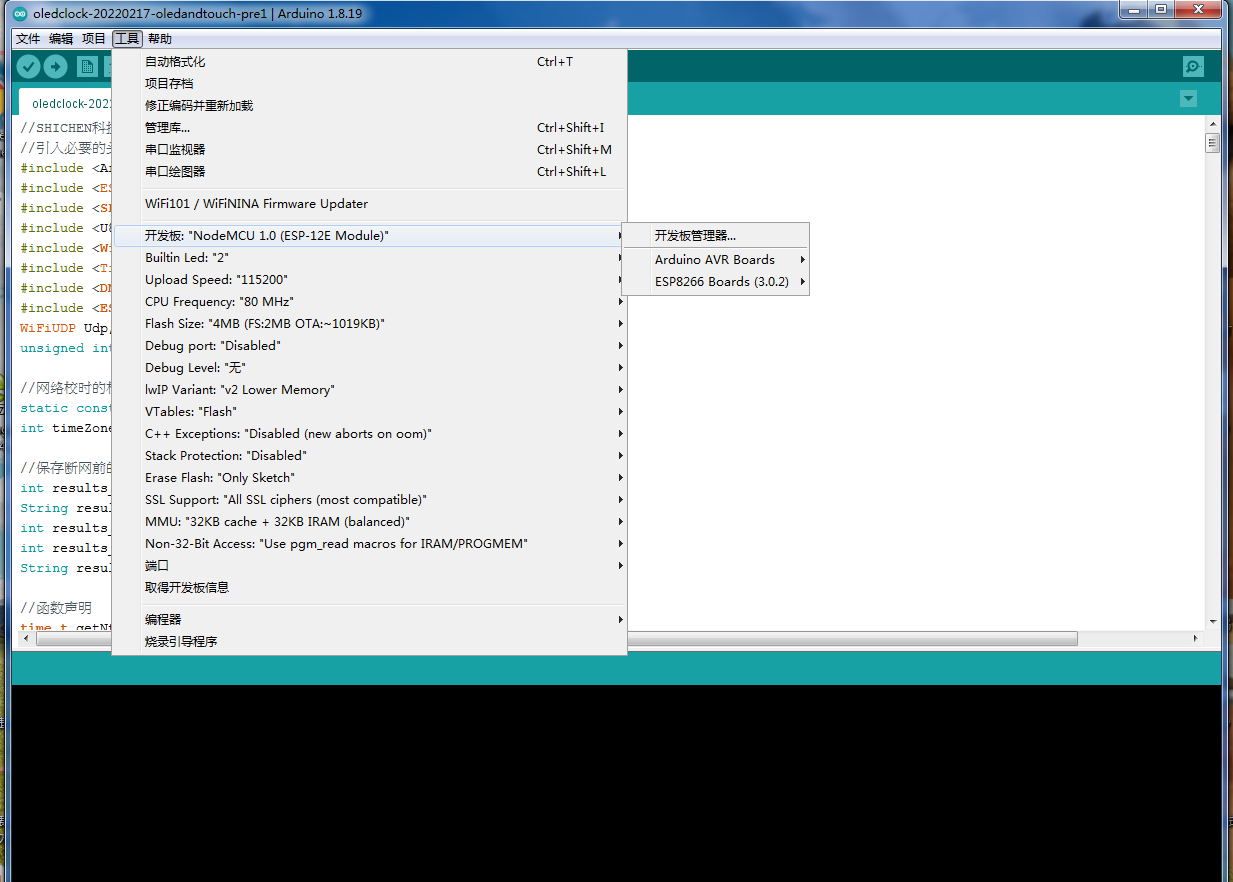Click the editor vertical scrollbar down arrow
Screen dimensions: 1233x882
[x=1212, y=621]
